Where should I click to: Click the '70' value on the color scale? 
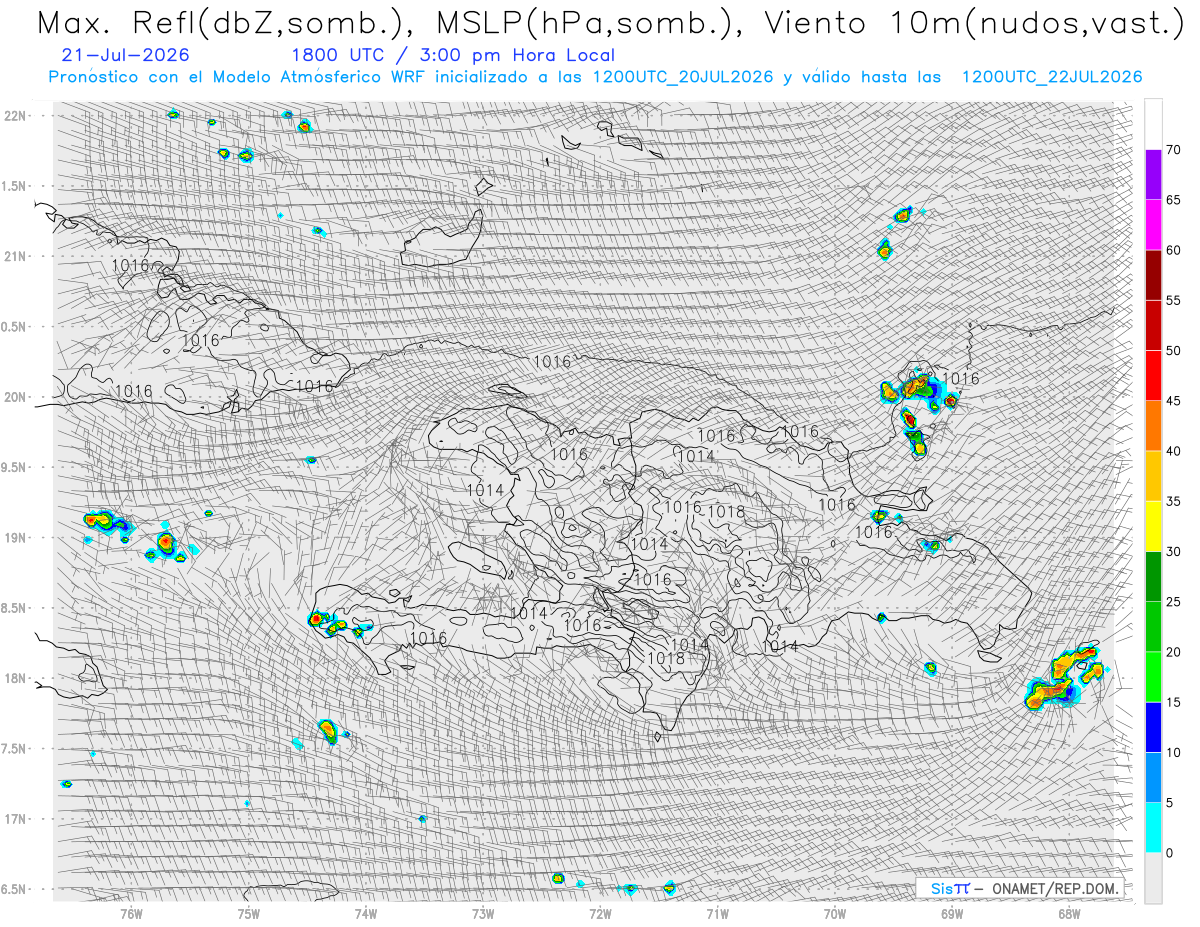(x=1173, y=150)
